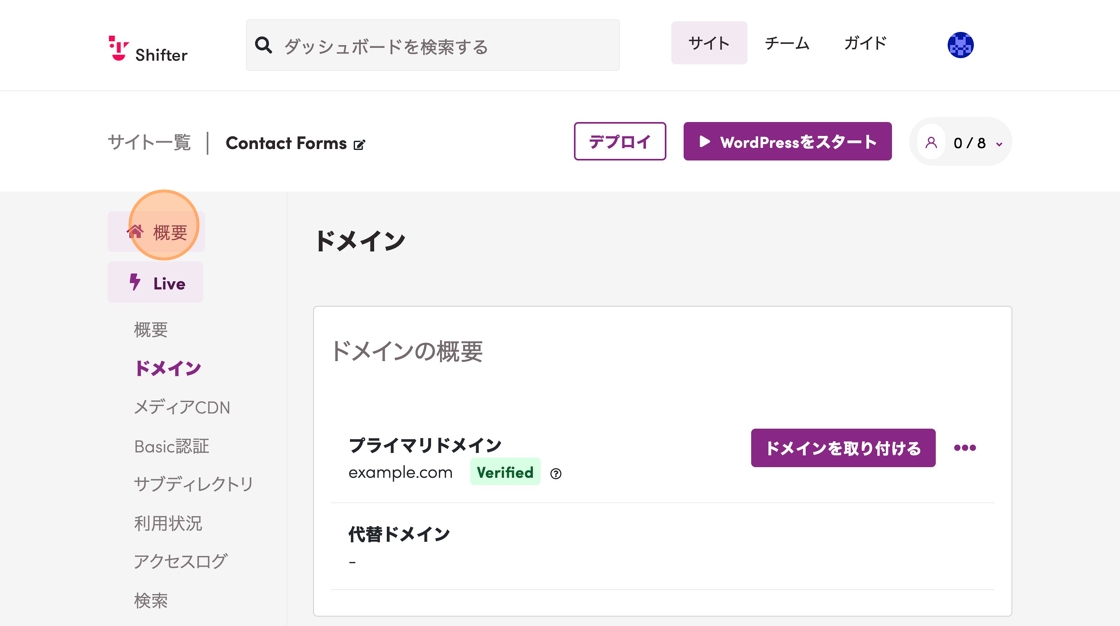Click the edit icon beside Contact Forms
This screenshot has height=626, width=1120.
pos(359,145)
